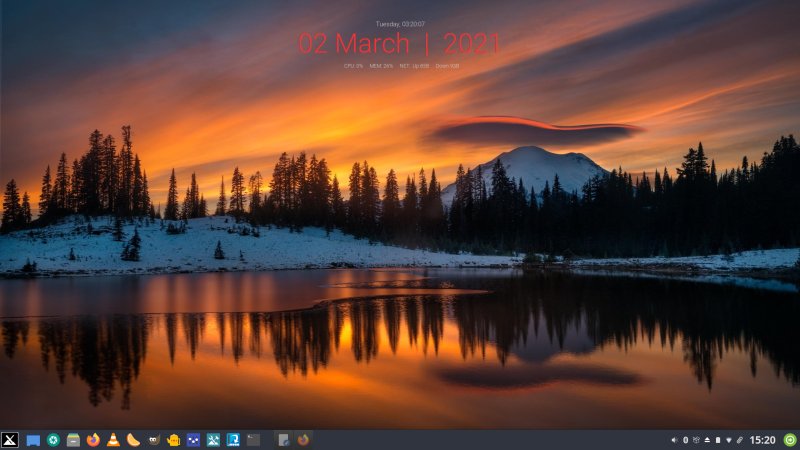Viewport: 800px width, 450px height.
Task: Open the file manager drawer icon
Action: click(73, 440)
